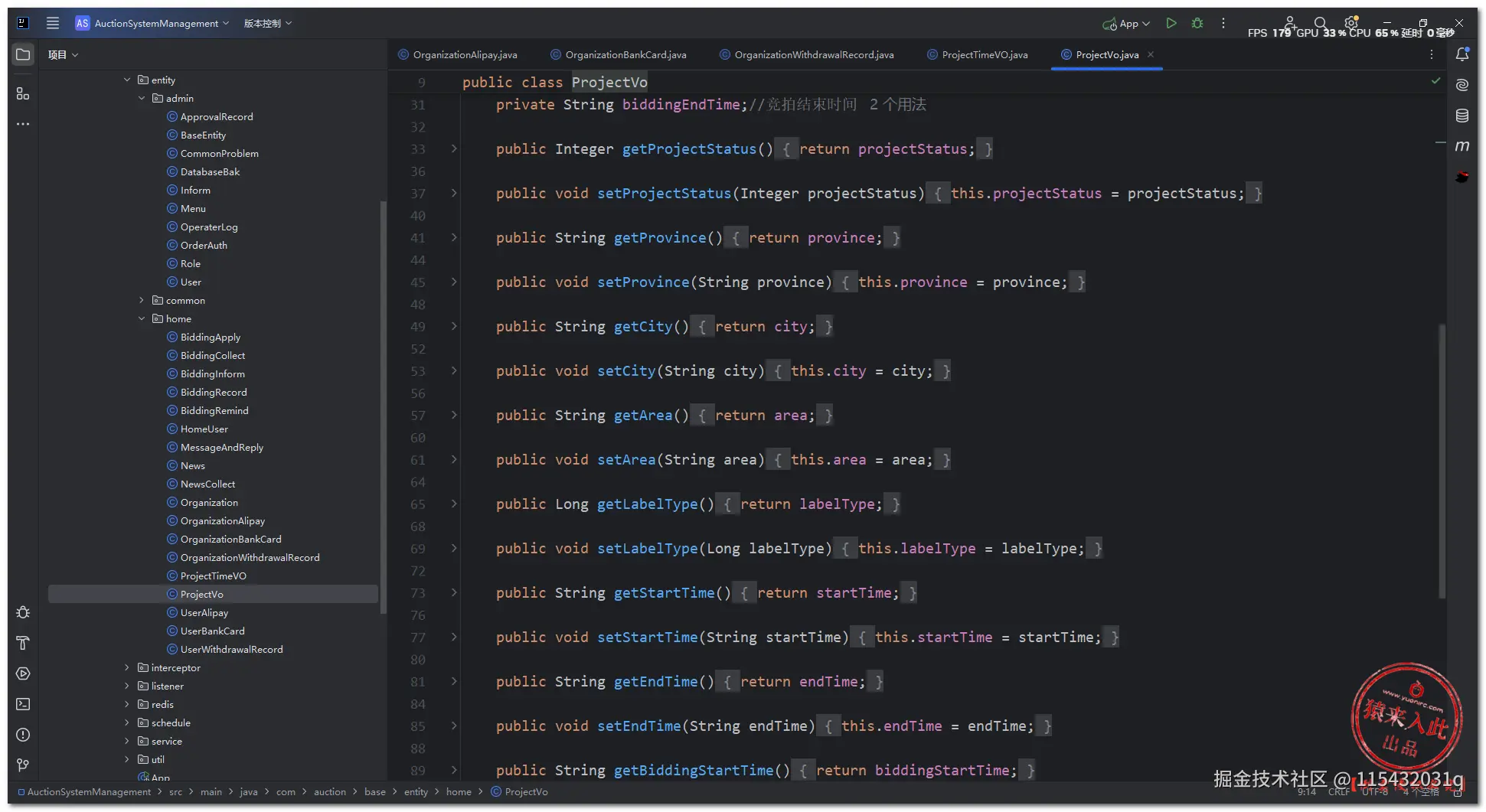1486x812 pixels.
Task: Expand the util folder
Action: tap(127, 759)
